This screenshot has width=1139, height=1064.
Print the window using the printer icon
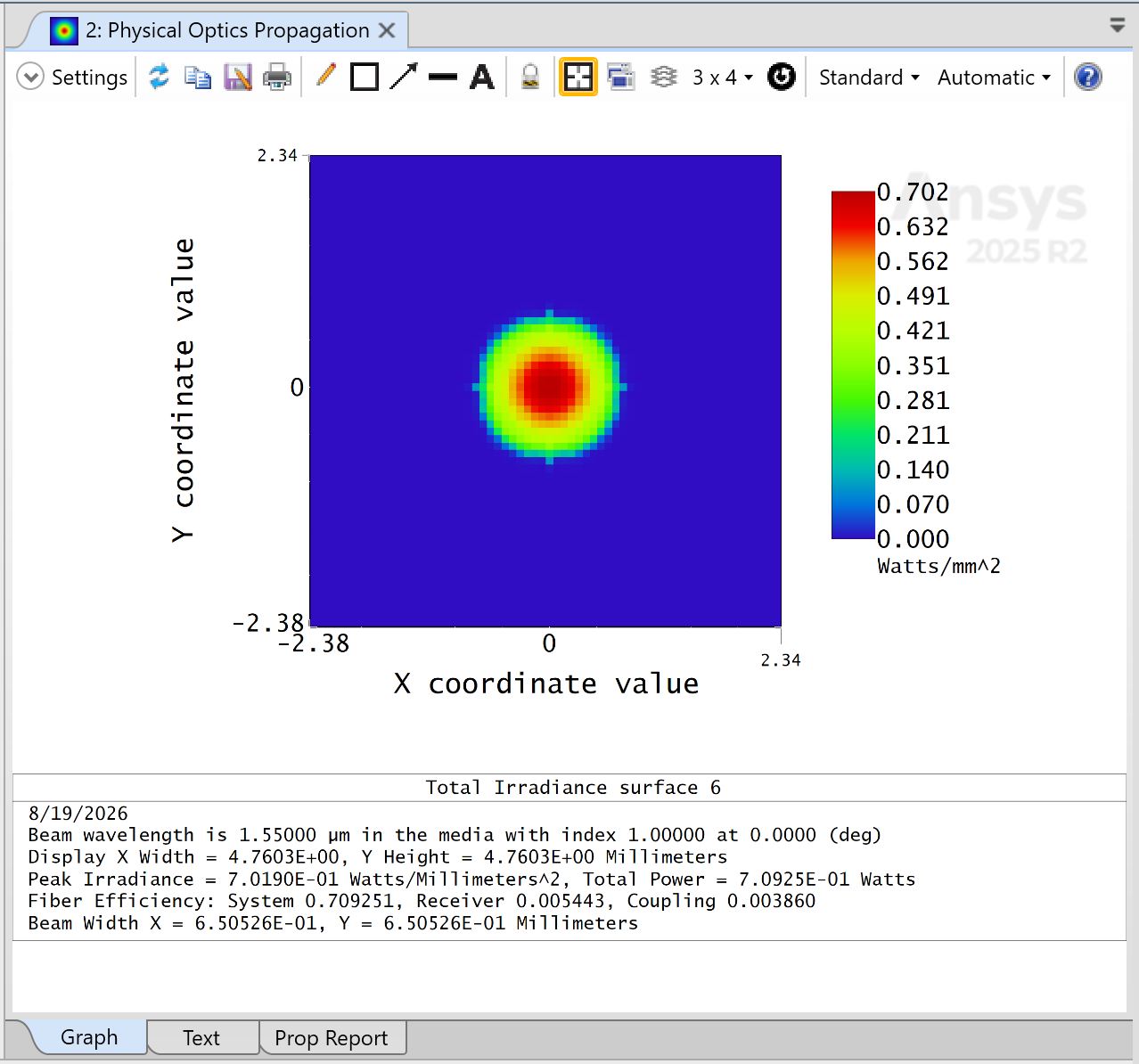pos(277,77)
